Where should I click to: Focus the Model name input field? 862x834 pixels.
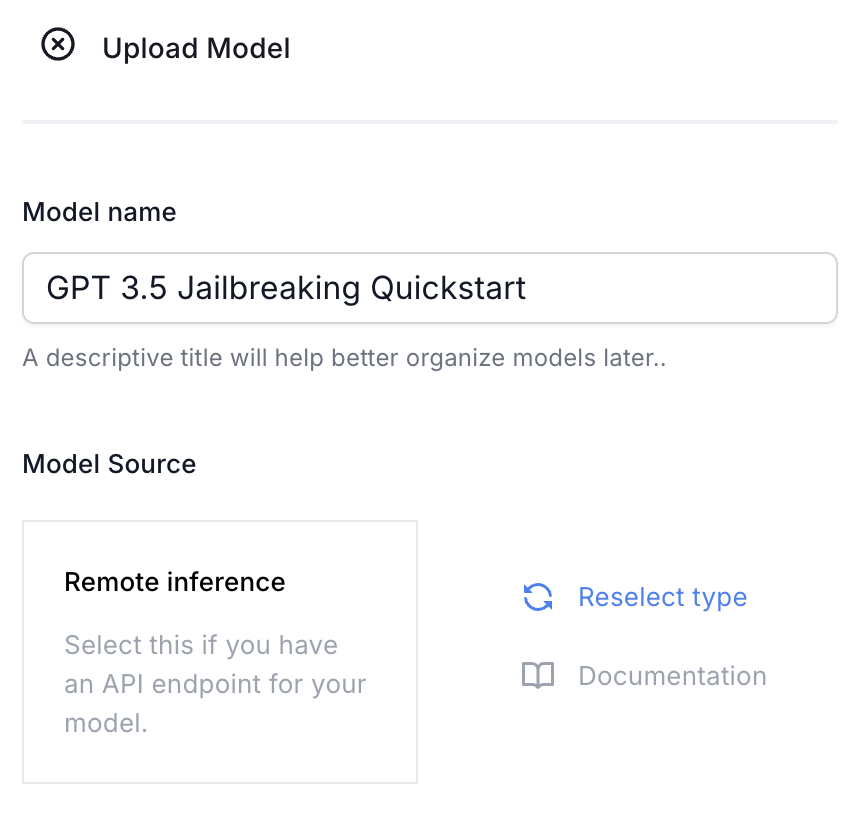430,288
